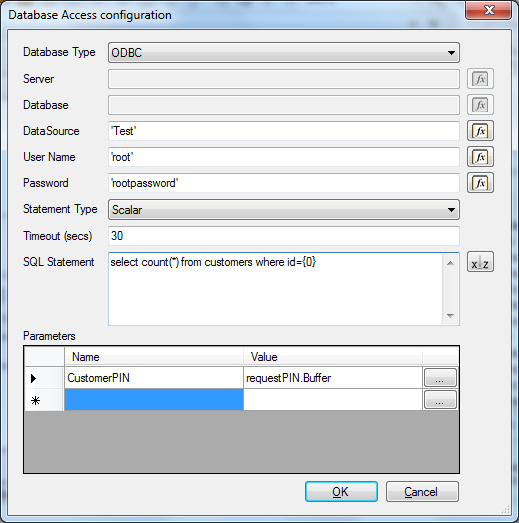Click the empty Value cell in new row

(x=333, y=400)
